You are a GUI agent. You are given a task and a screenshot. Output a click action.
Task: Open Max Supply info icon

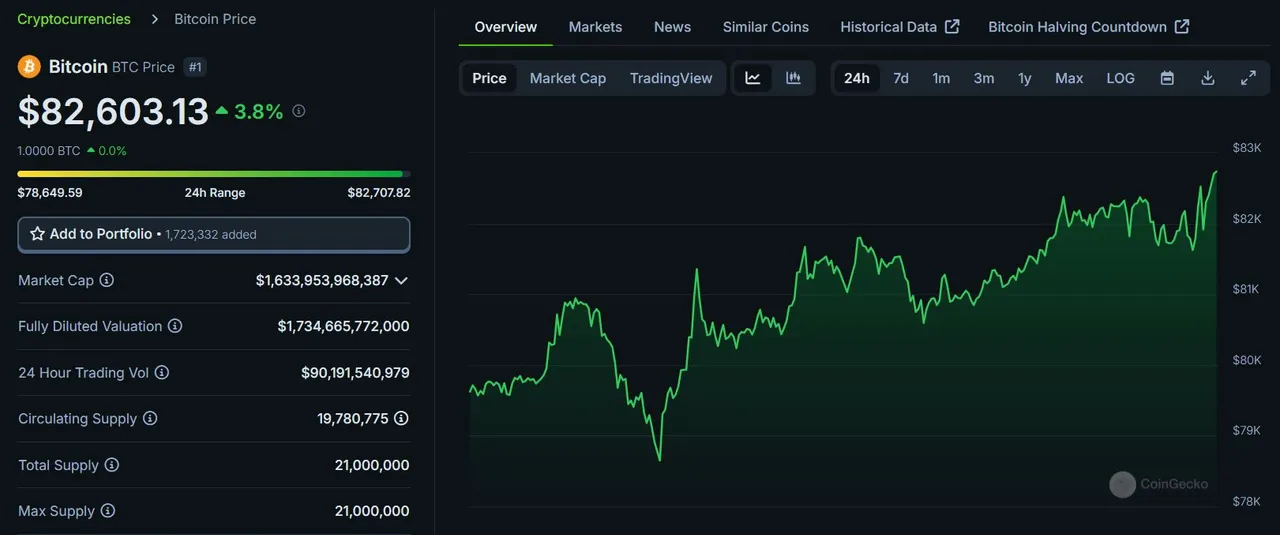click(x=108, y=511)
